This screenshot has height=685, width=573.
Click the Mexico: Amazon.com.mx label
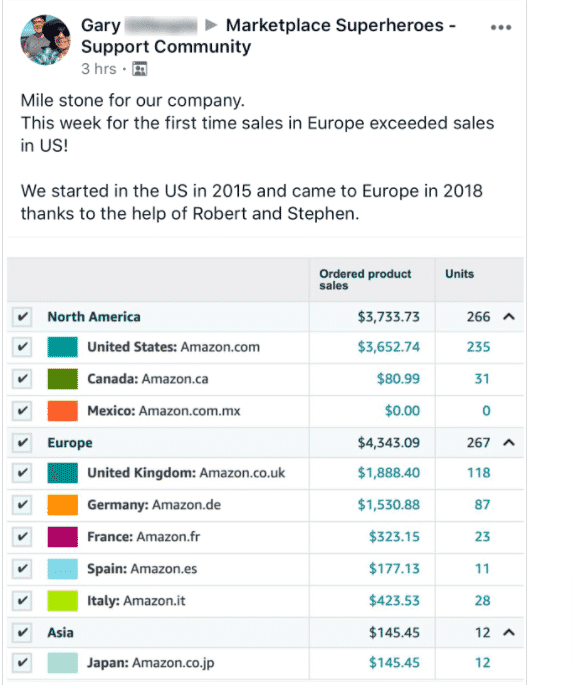pos(164,411)
